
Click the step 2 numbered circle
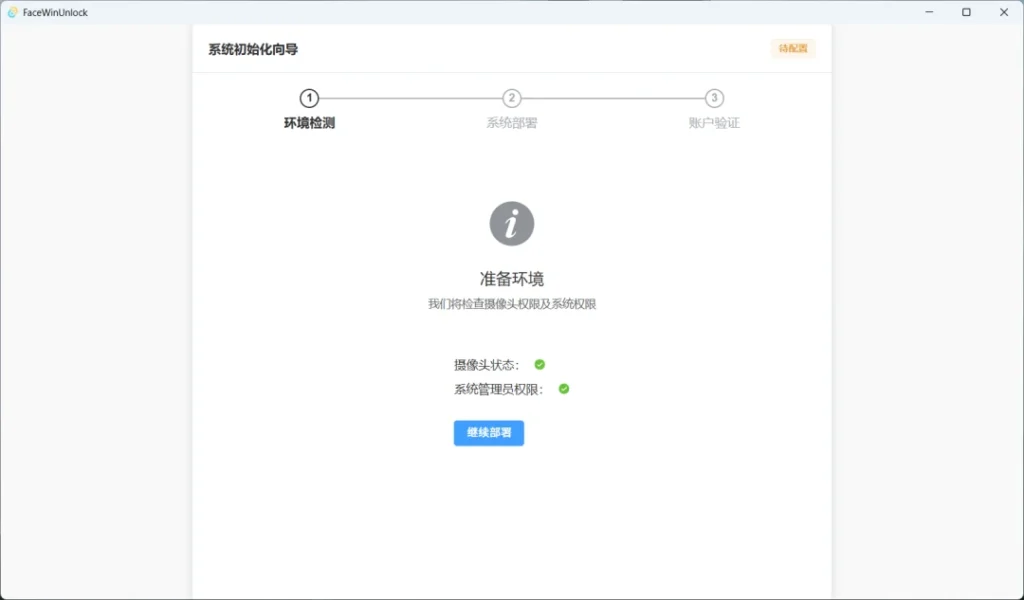(x=512, y=99)
